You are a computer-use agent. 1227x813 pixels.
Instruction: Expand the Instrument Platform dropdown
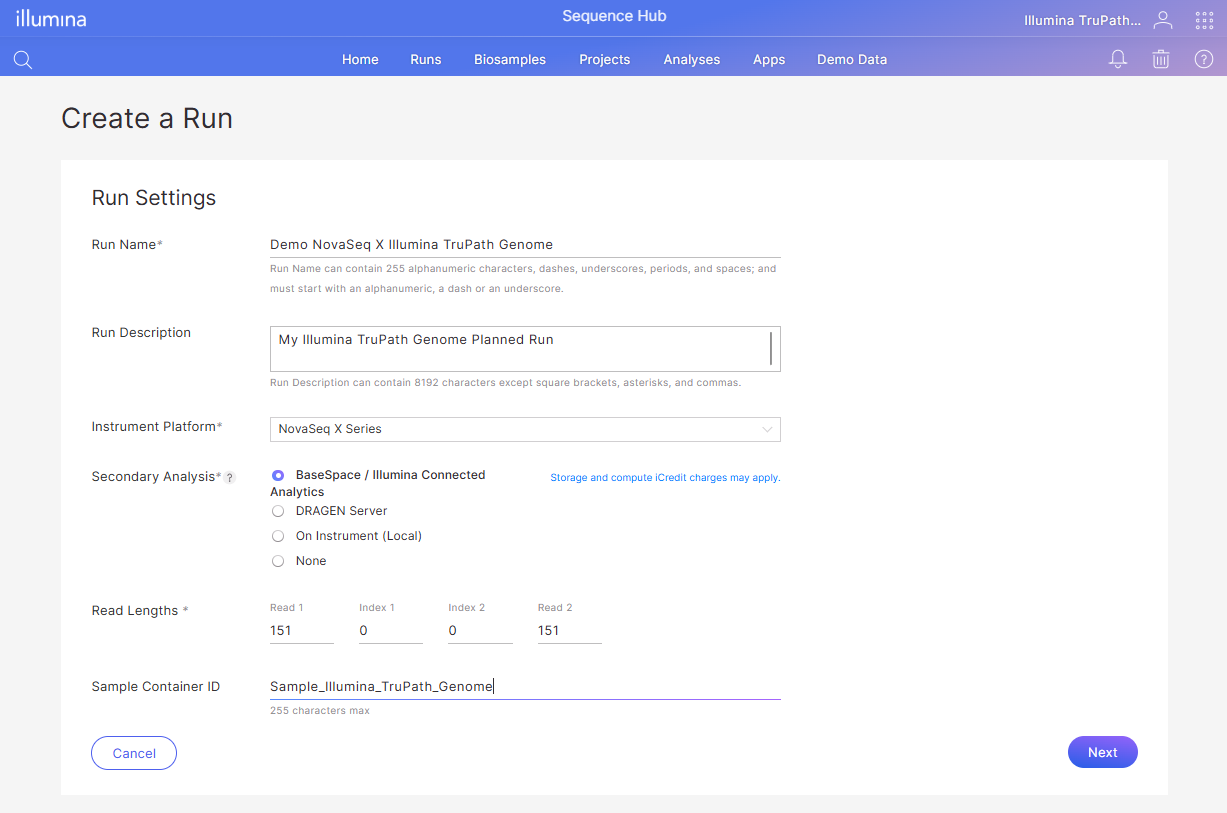pyautogui.click(x=525, y=429)
